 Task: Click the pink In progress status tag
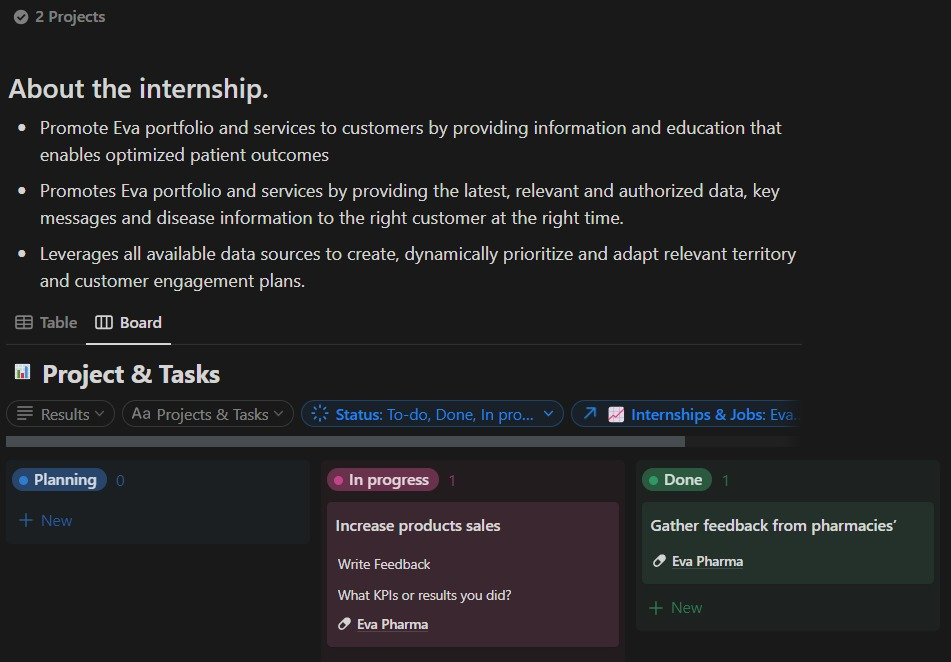coord(383,480)
